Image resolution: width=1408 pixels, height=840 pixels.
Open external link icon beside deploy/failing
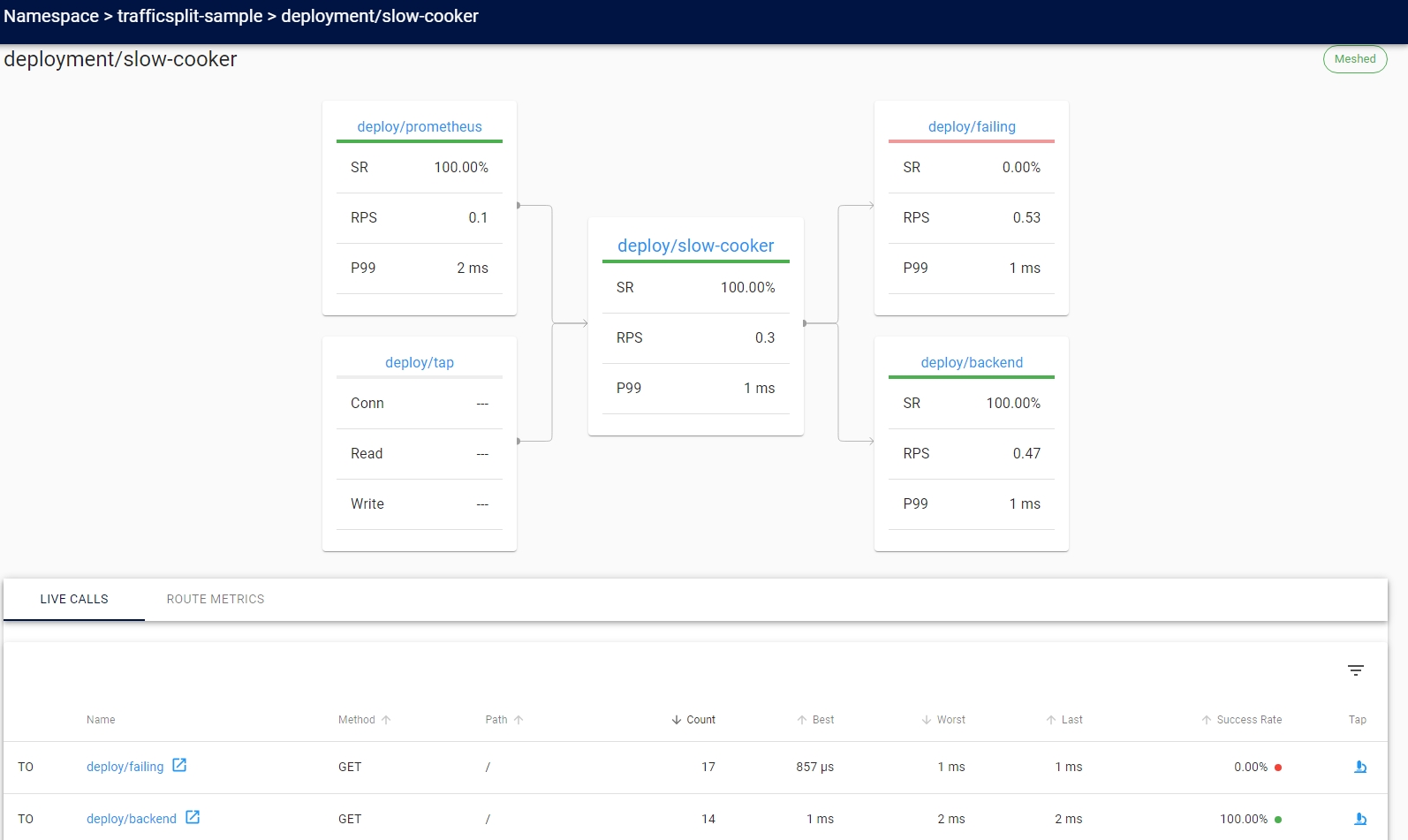pyautogui.click(x=179, y=766)
